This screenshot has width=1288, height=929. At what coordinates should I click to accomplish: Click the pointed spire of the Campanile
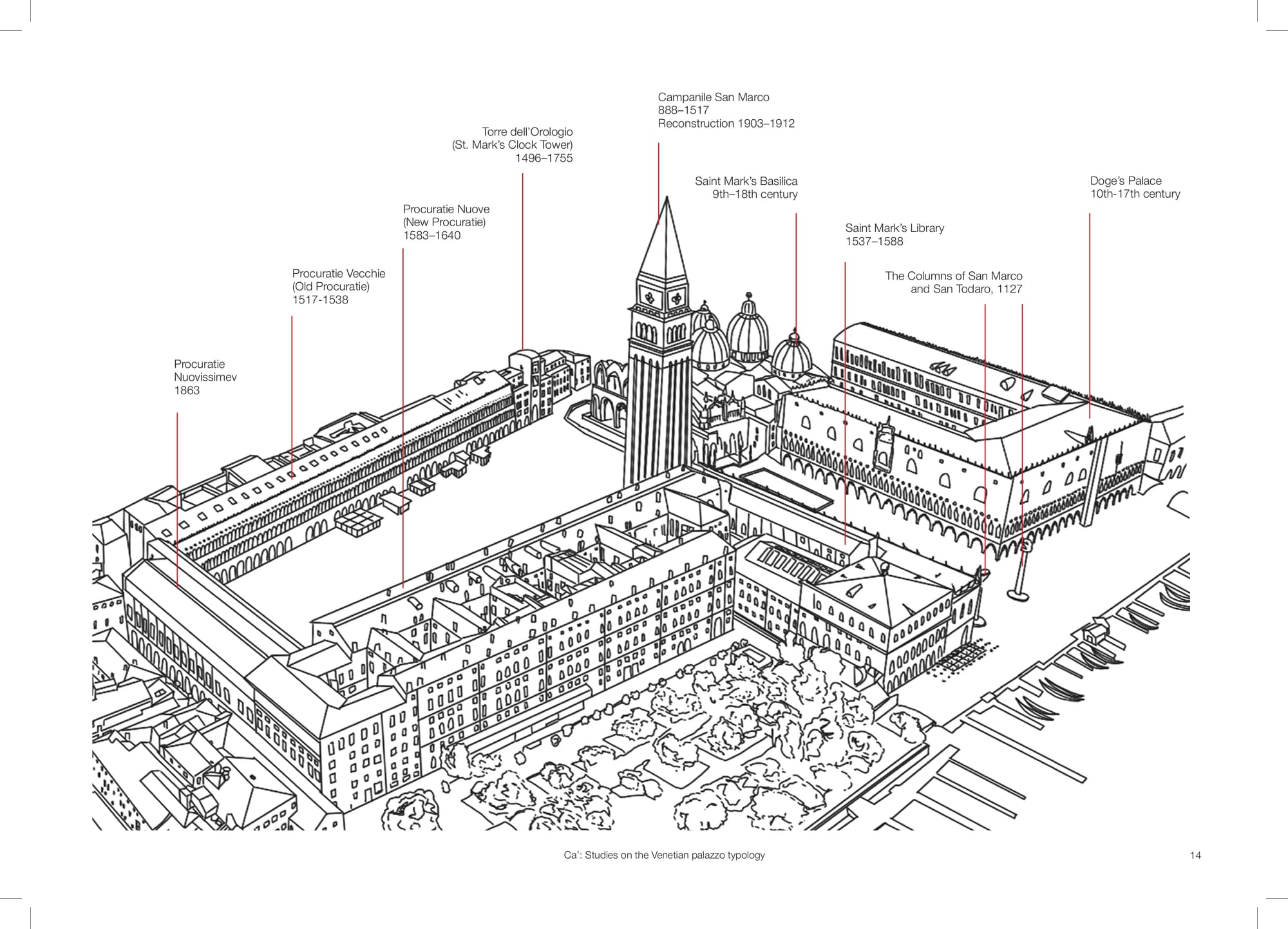coord(666,238)
